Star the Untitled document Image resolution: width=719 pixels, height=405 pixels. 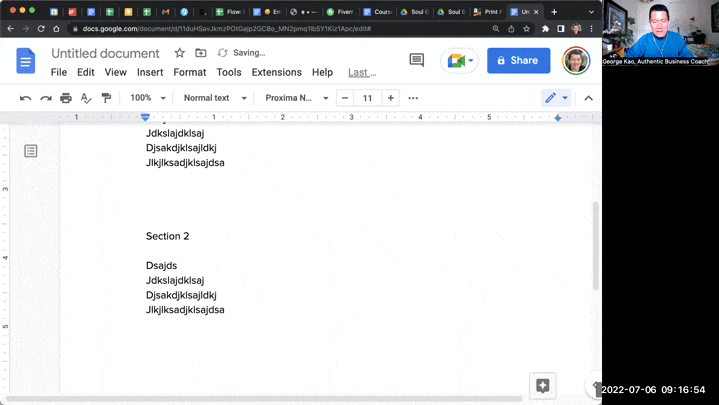[x=179, y=53]
